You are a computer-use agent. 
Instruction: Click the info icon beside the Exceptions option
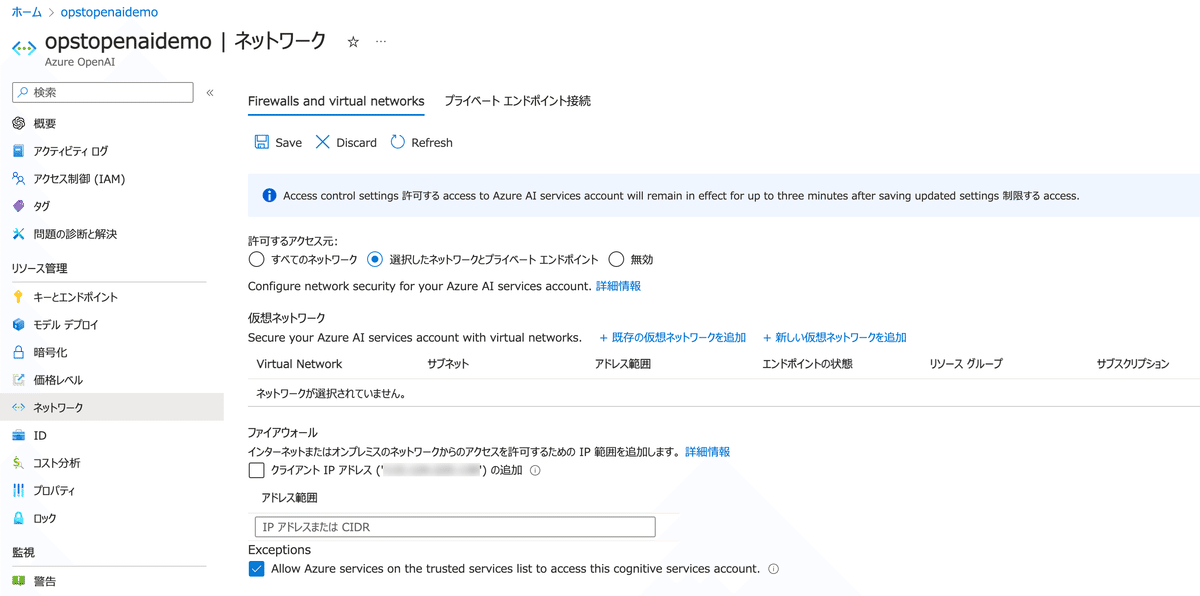coord(774,569)
